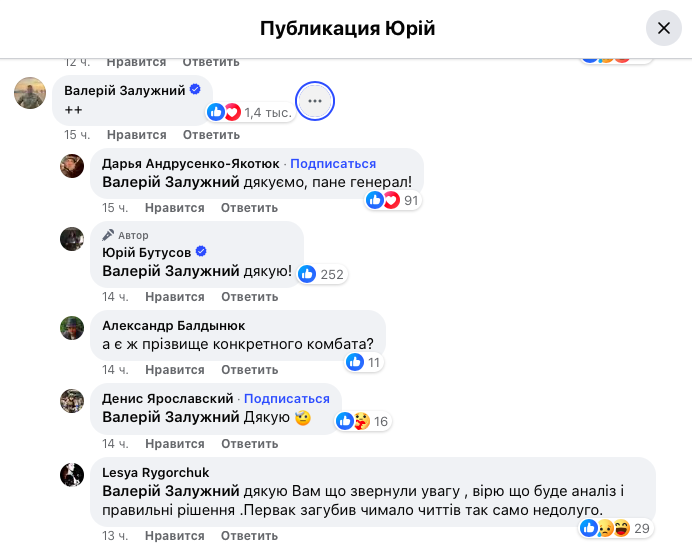The width and height of the screenshot is (692, 544).
Task: Follow Денис Ярославский via Подписаться
Action: pyautogui.click(x=287, y=398)
